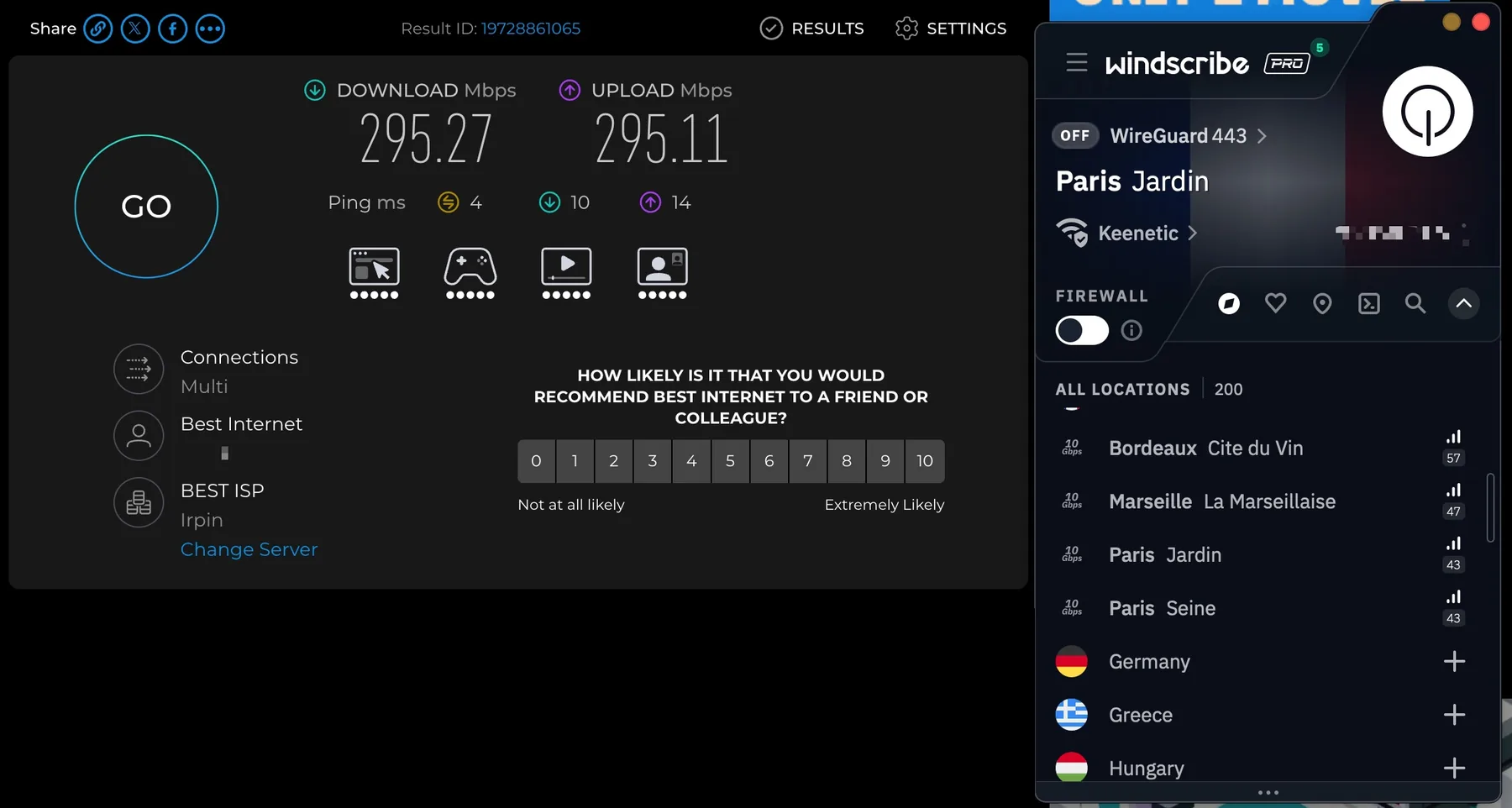Open the web browsing rating icon

375,273
